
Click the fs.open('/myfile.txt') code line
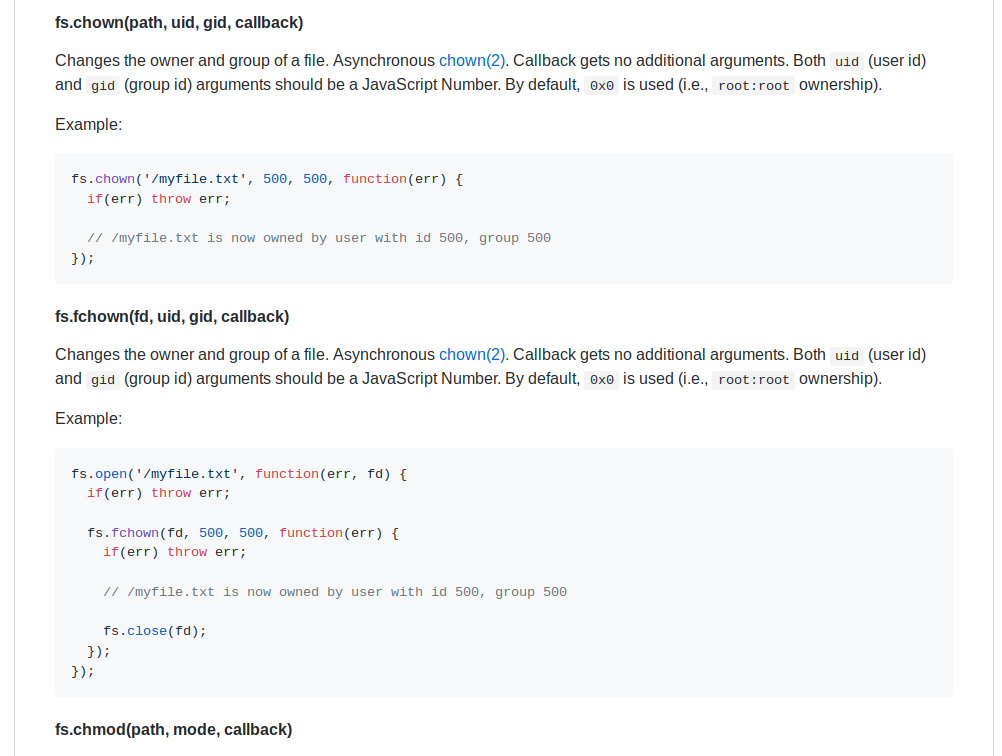[239, 473]
